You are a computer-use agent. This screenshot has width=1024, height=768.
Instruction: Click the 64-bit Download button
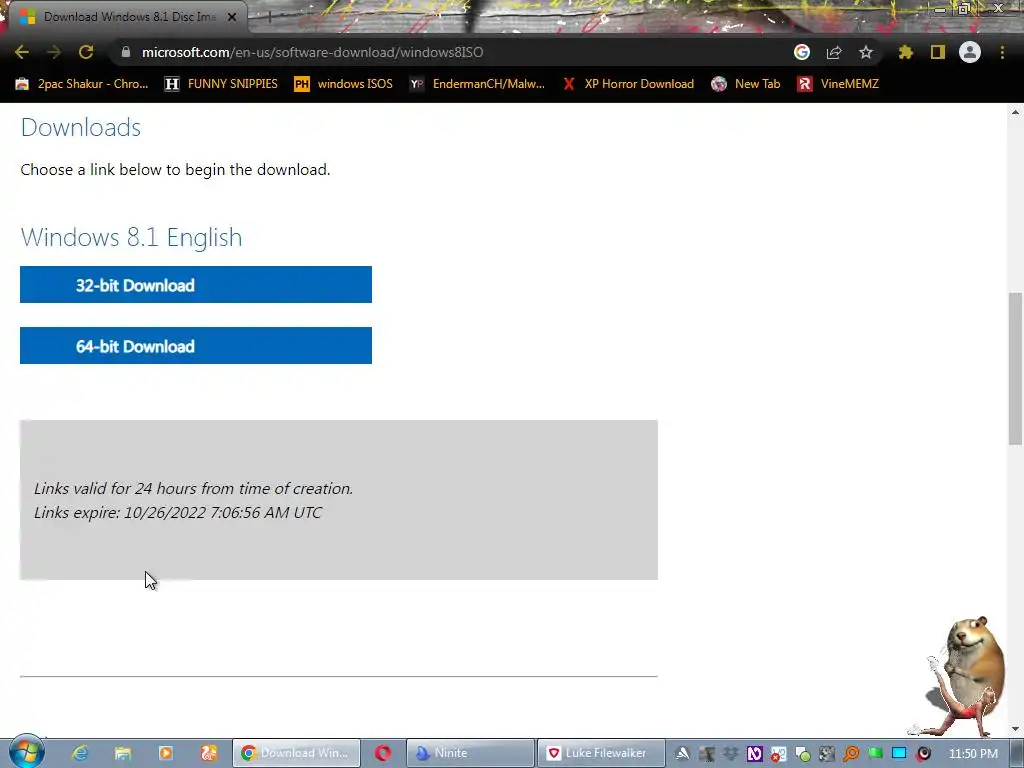click(x=196, y=345)
